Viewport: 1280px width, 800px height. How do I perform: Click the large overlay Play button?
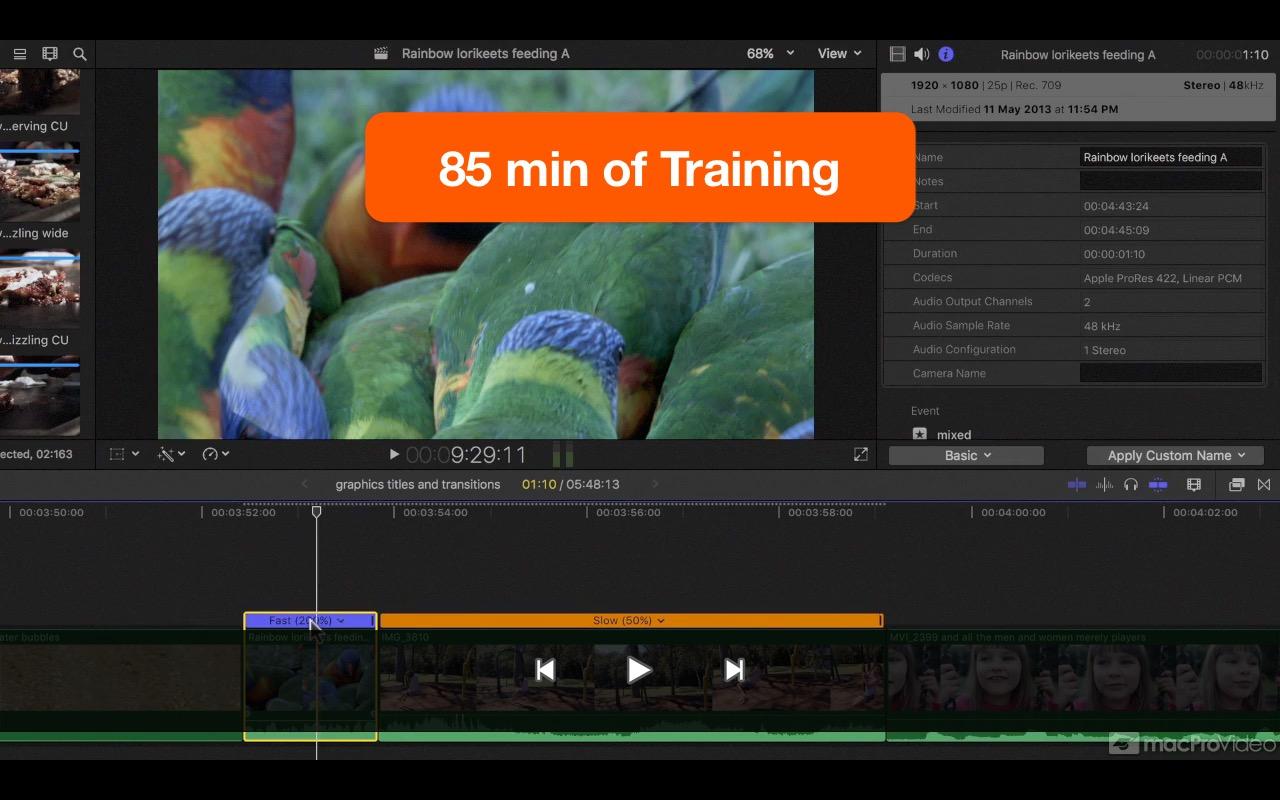[x=639, y=670]
